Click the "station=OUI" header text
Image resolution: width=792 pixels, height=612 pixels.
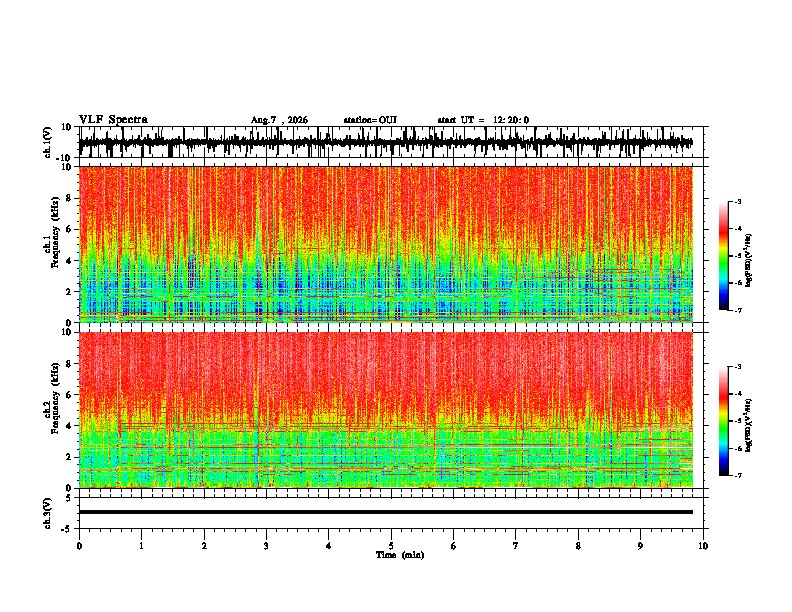click(x=370, y=120)
